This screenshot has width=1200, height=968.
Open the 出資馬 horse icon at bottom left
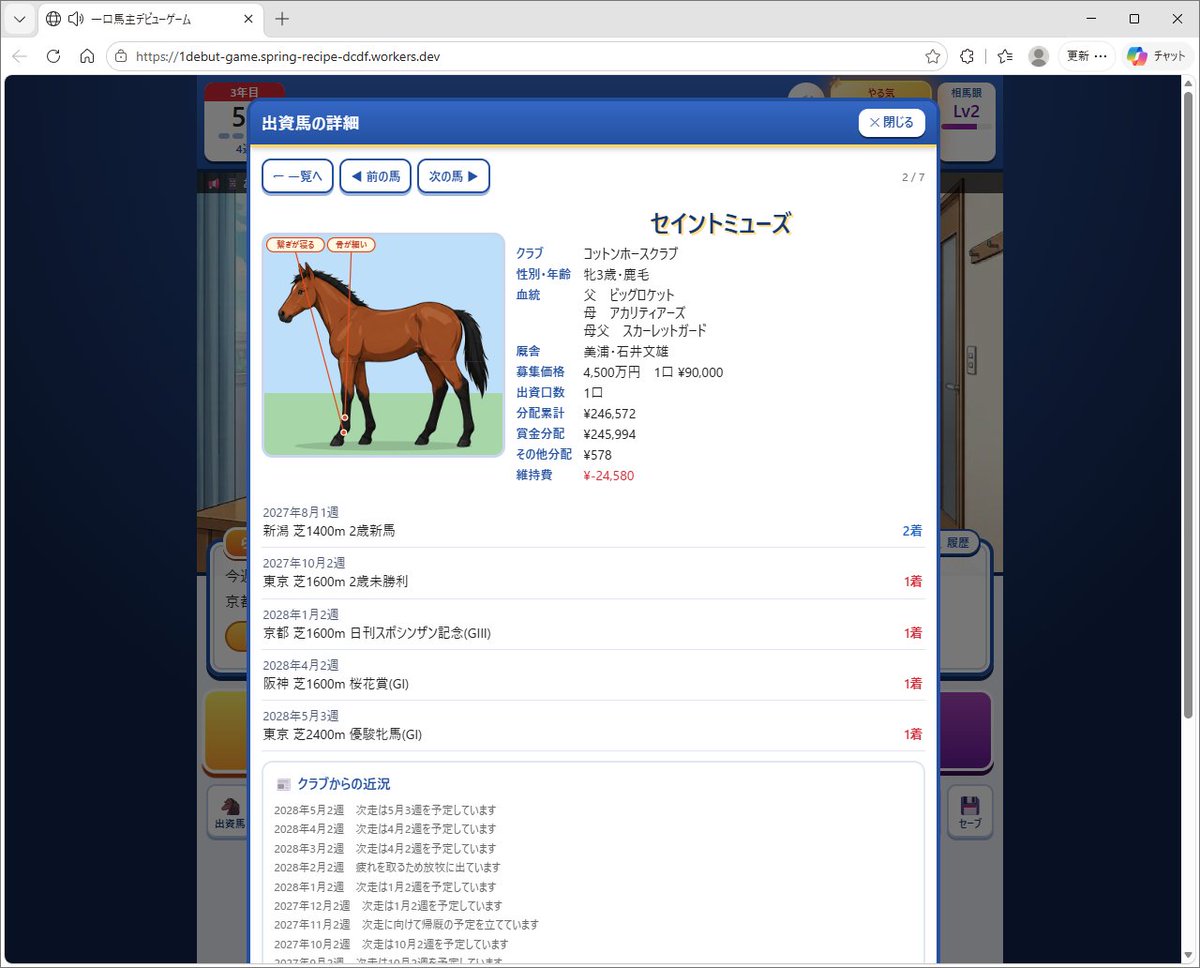pyautogui.click(x=229, y=812)
